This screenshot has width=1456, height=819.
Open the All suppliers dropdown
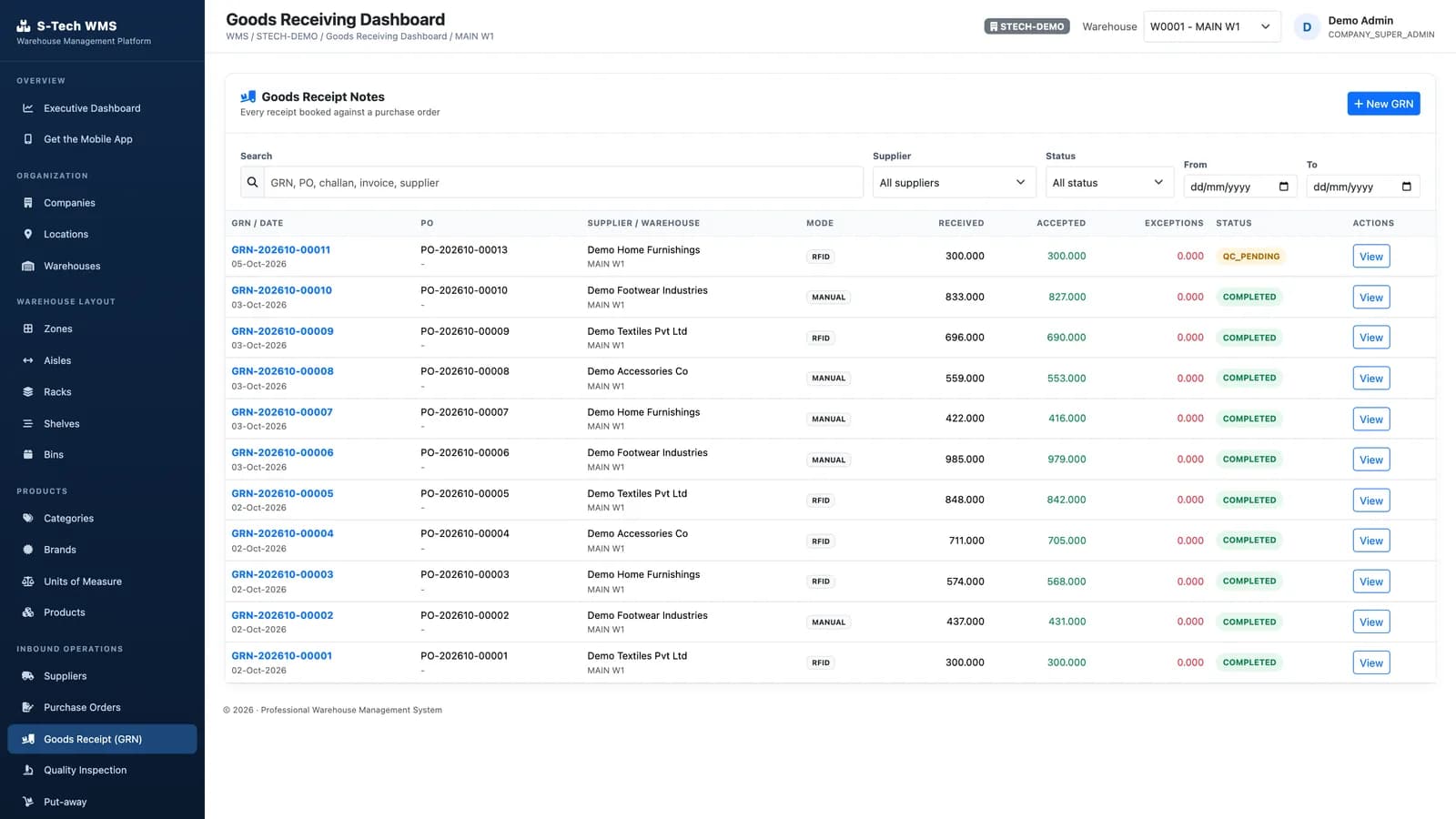click(954, 182)
